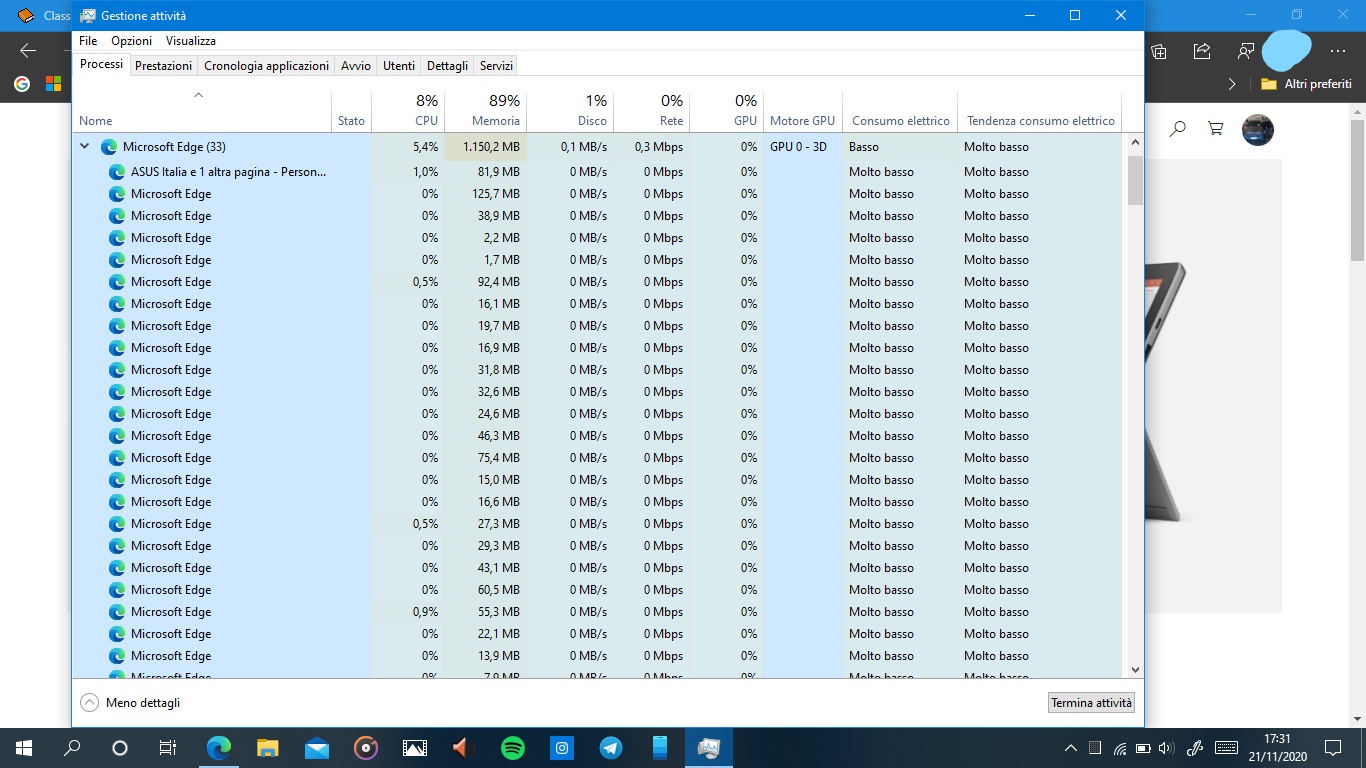The width and height of the screenshot is (1366, 768).
Task: Click the Edge Share icon
Action: tap(1202, 51)
